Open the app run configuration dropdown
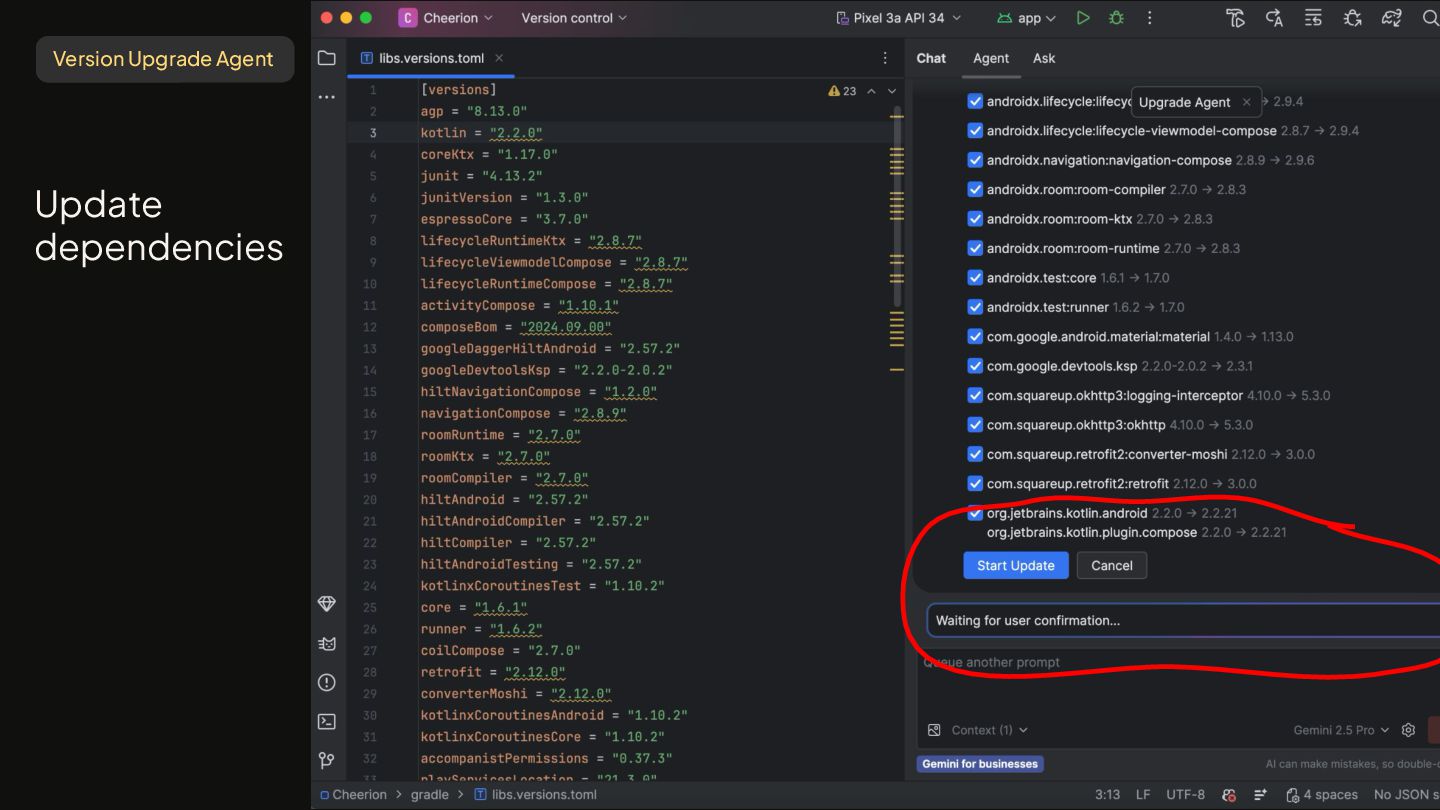1440x810 pixels. tap(1027, 18)
